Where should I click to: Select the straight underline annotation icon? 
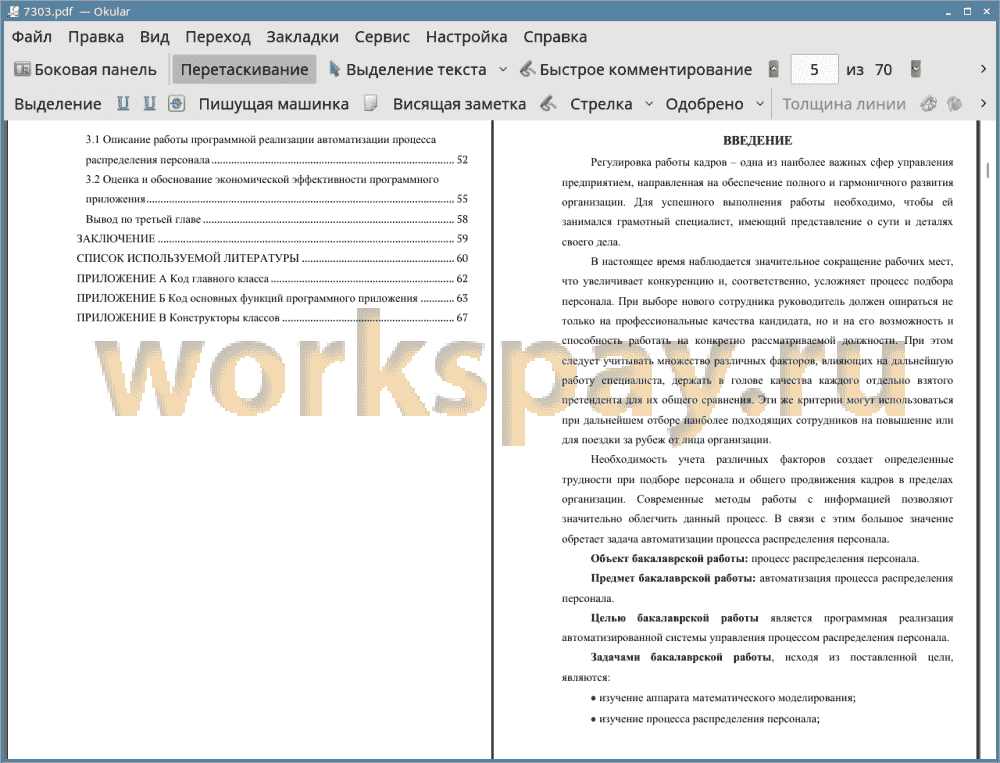pos(123,103)
